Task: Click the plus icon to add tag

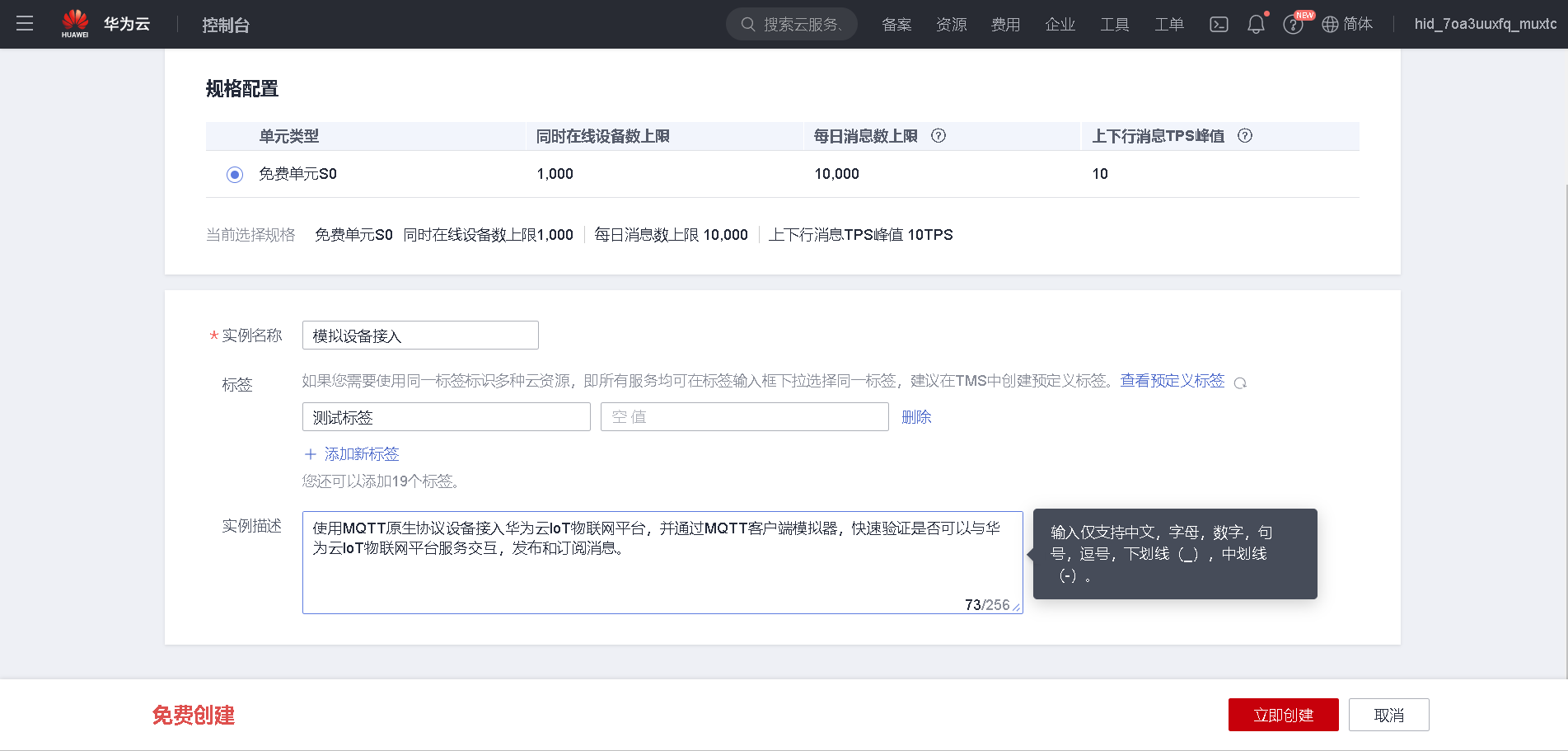Action: (x=311, y=454)
